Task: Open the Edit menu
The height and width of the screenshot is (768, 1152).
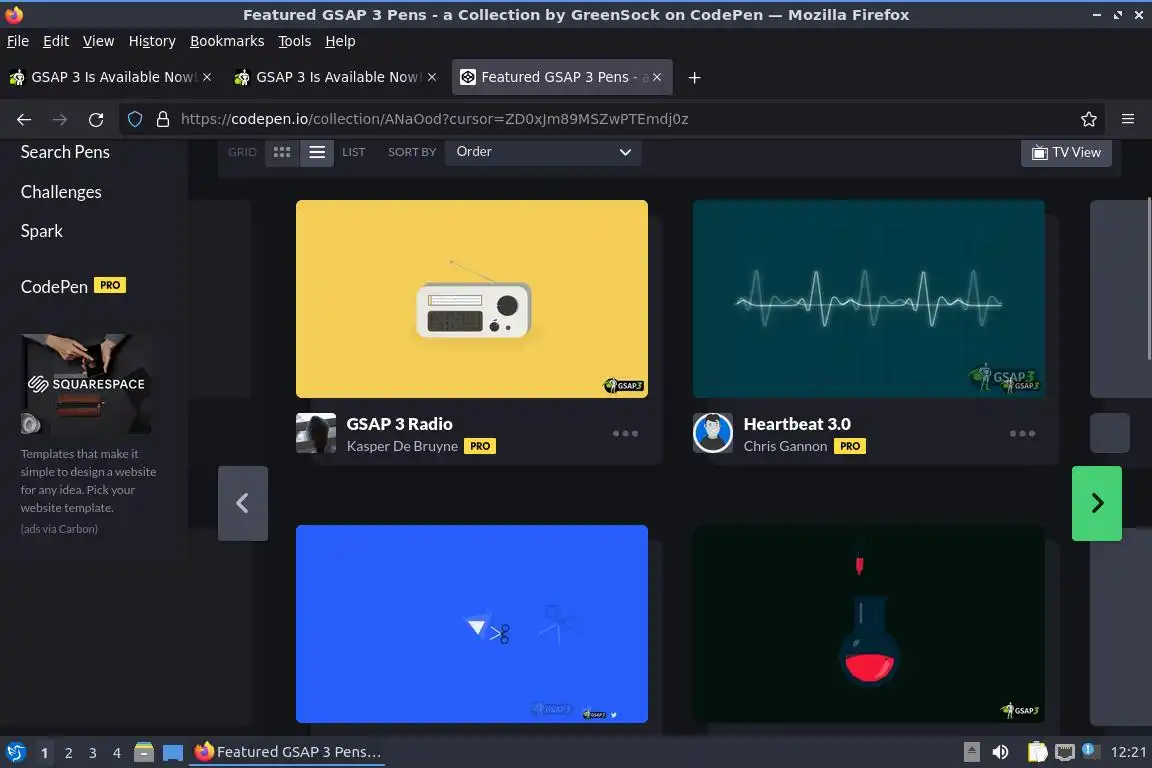Action: [x=56, y=41]
